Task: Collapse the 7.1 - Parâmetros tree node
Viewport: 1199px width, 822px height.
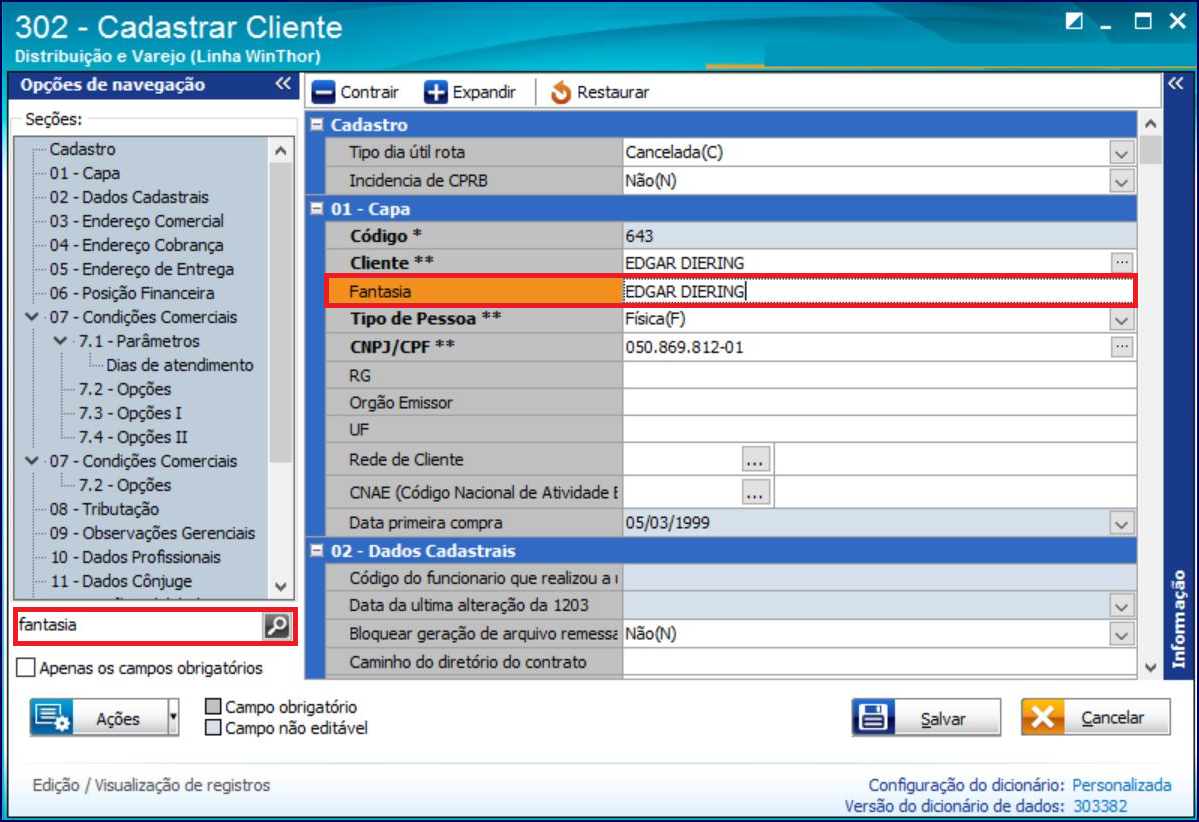Action: pos(60,341)
